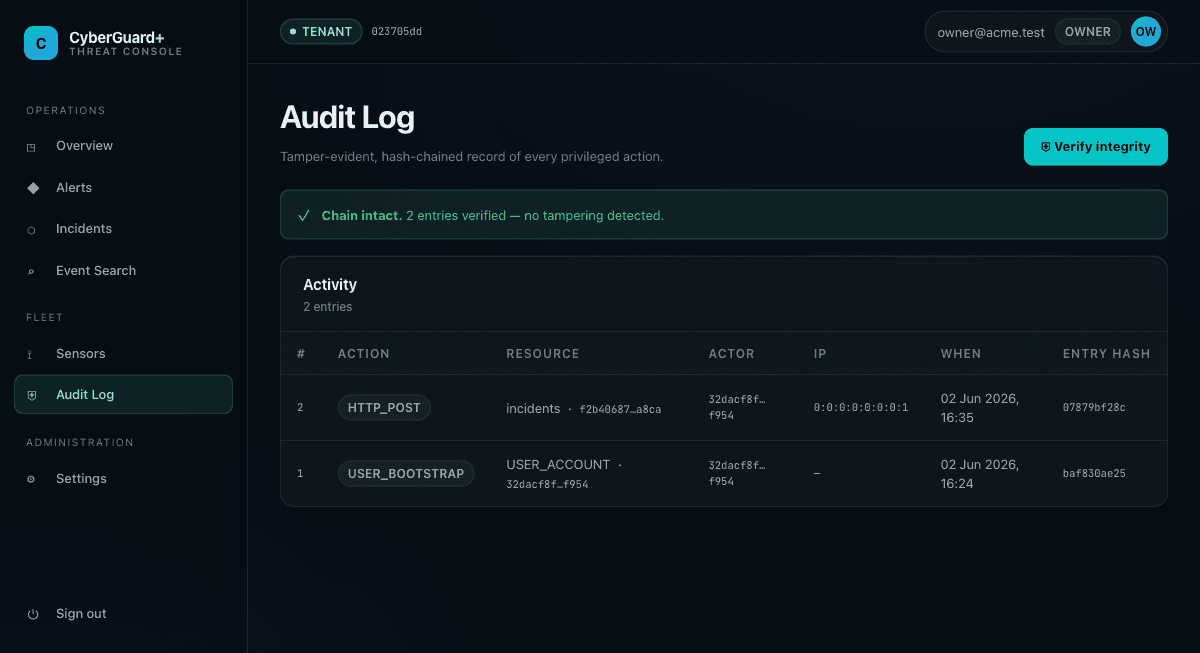Click actor ID in the USER_BOOTSTRAP row
This screenshot has height=653, width=1200.
tap(737, 473)
